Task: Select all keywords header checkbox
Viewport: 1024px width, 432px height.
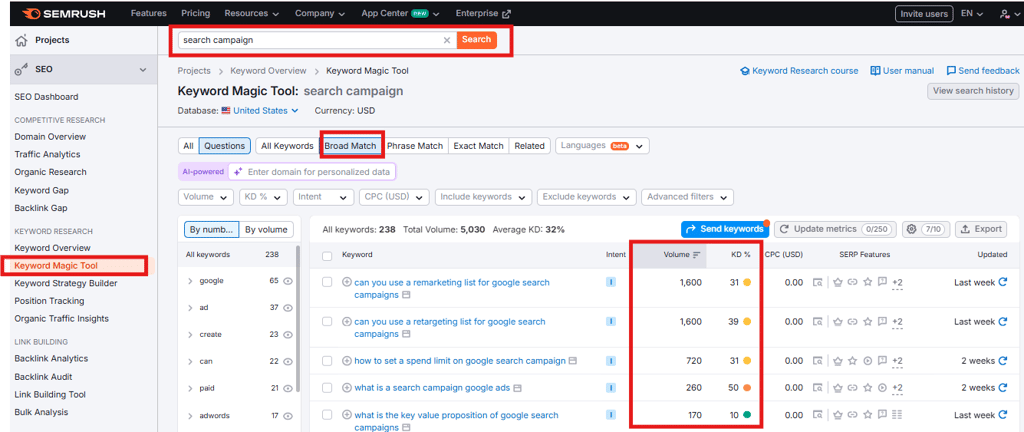Action: (x=327, y=255)
